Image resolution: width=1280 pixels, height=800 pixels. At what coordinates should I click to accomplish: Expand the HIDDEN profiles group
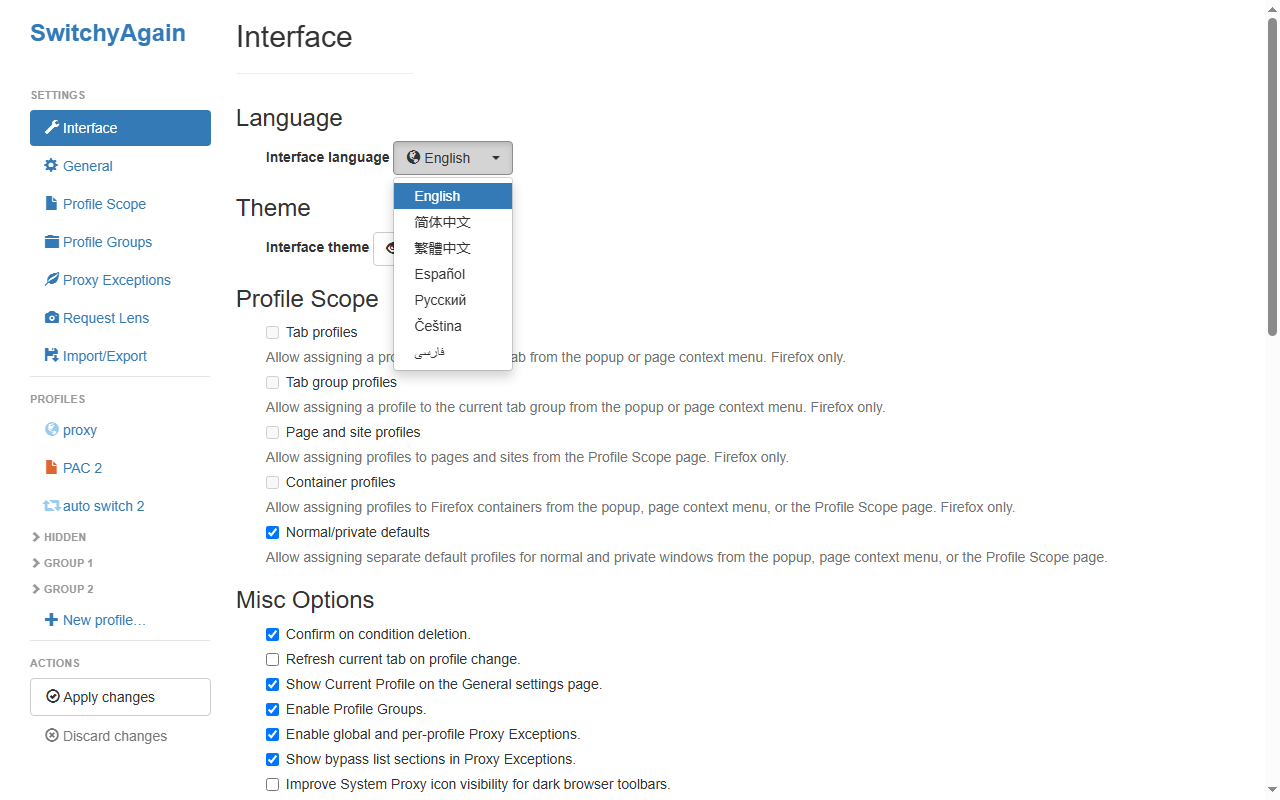point(59,537)
